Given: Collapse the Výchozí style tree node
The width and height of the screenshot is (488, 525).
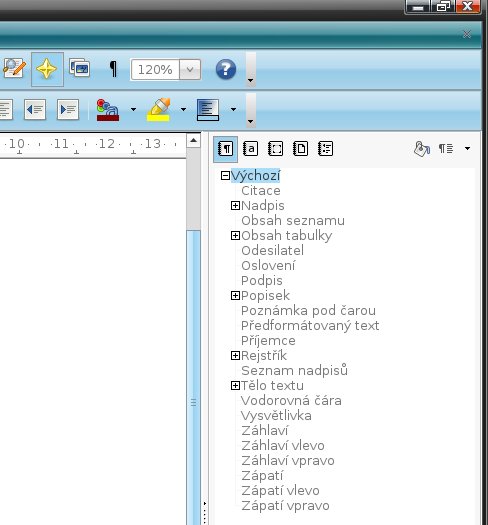Looking at the screenshot, I should click(x=225, y=175).
